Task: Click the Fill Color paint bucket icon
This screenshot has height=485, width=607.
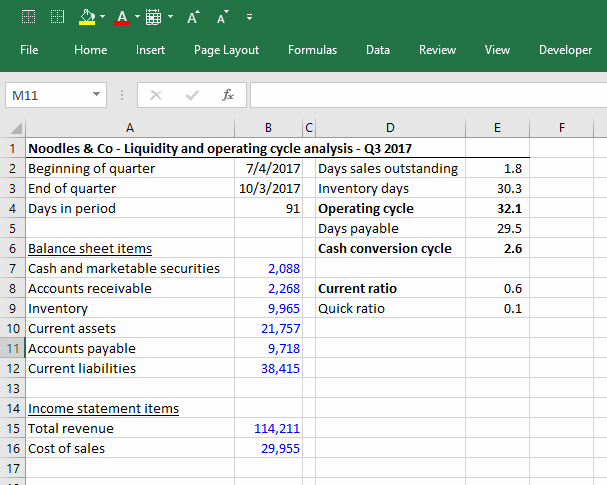Action: click(x=86, y=16)
